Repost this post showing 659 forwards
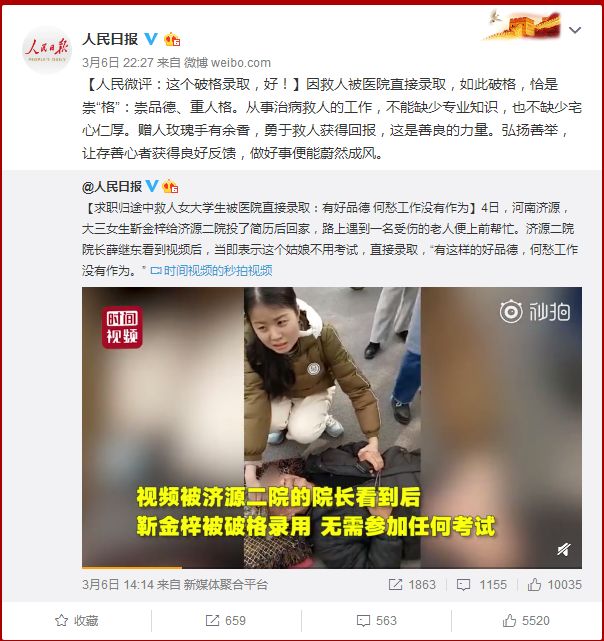This screenshot has width=604, height=641. 226,621
